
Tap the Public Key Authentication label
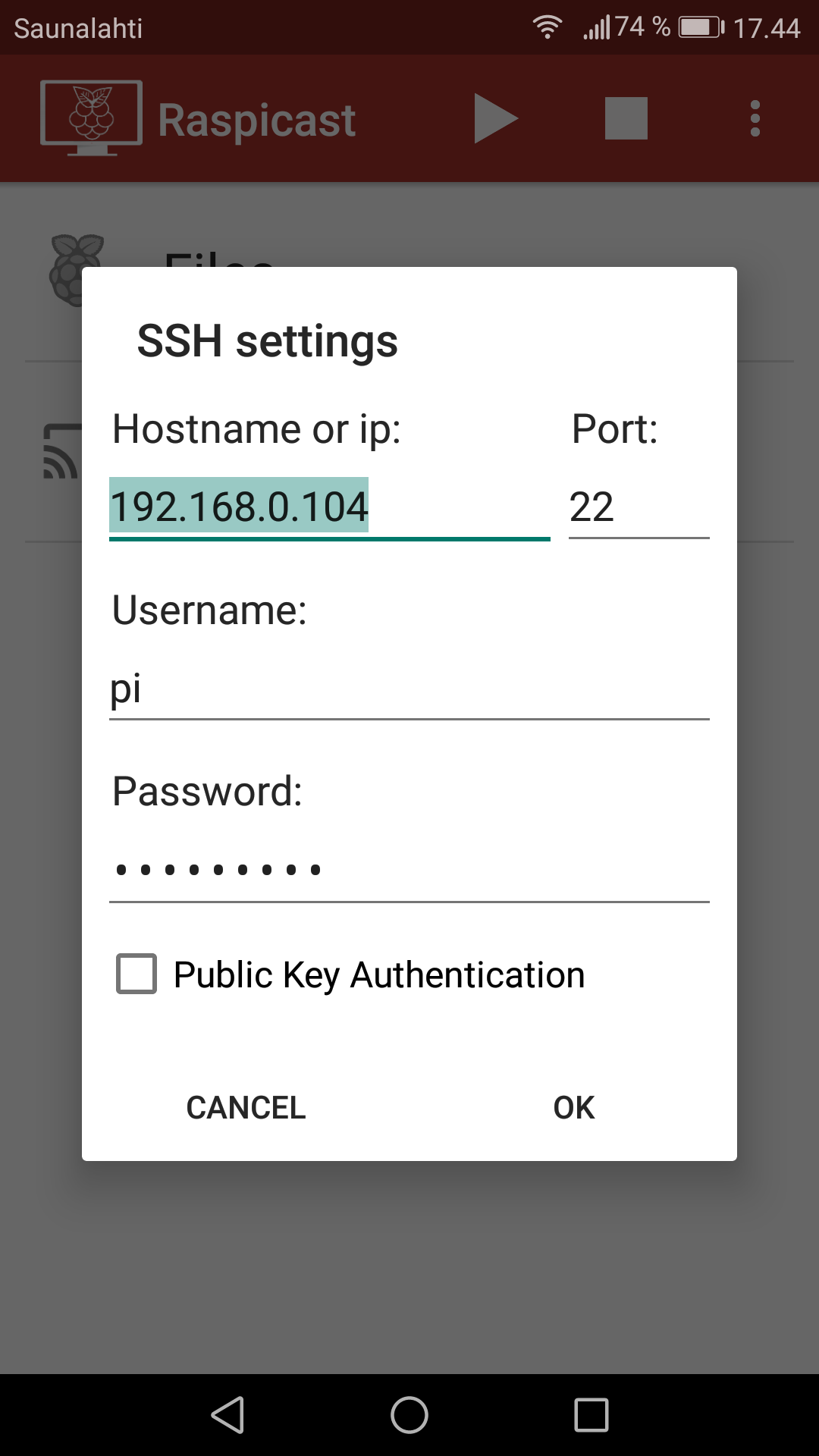[x=379, y=975]
